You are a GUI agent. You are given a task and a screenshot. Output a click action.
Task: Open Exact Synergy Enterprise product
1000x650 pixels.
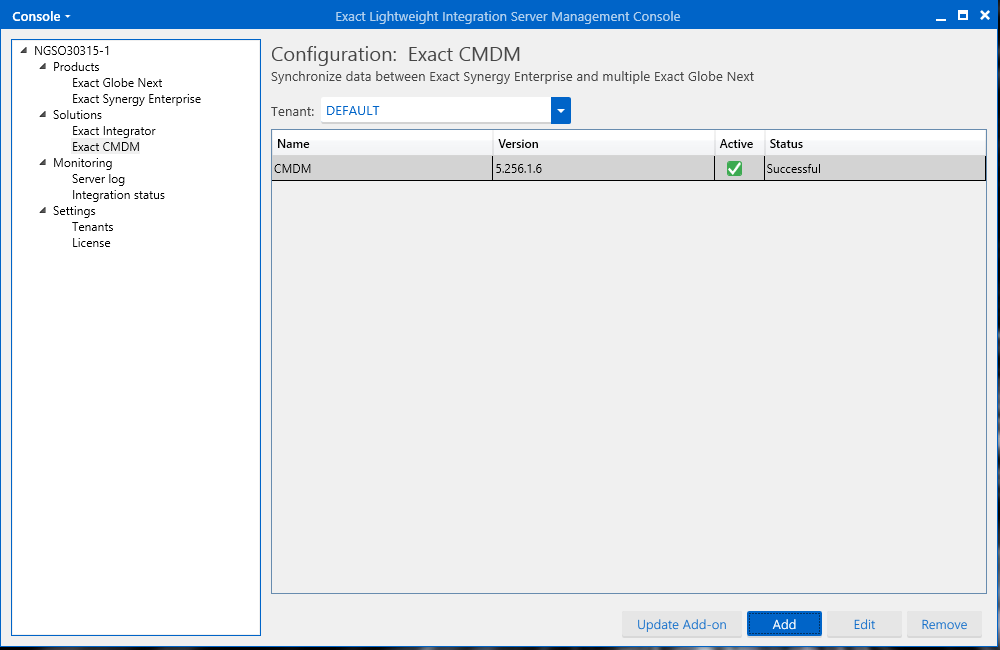tap(136, 98)
